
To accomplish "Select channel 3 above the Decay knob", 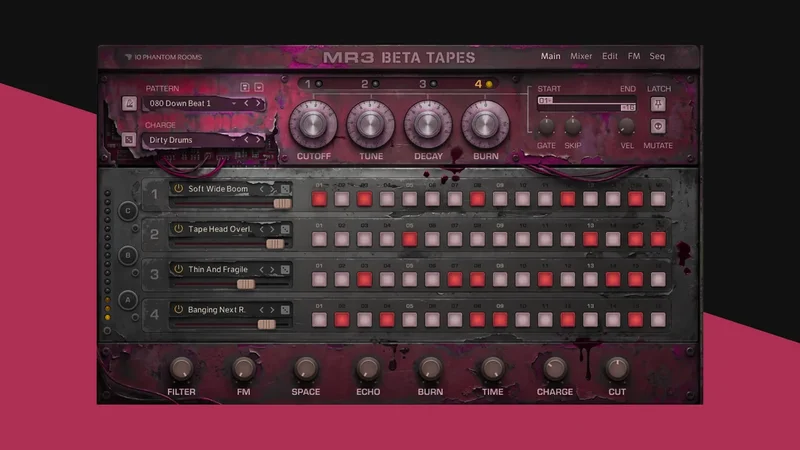I will (x=428, y=84).
